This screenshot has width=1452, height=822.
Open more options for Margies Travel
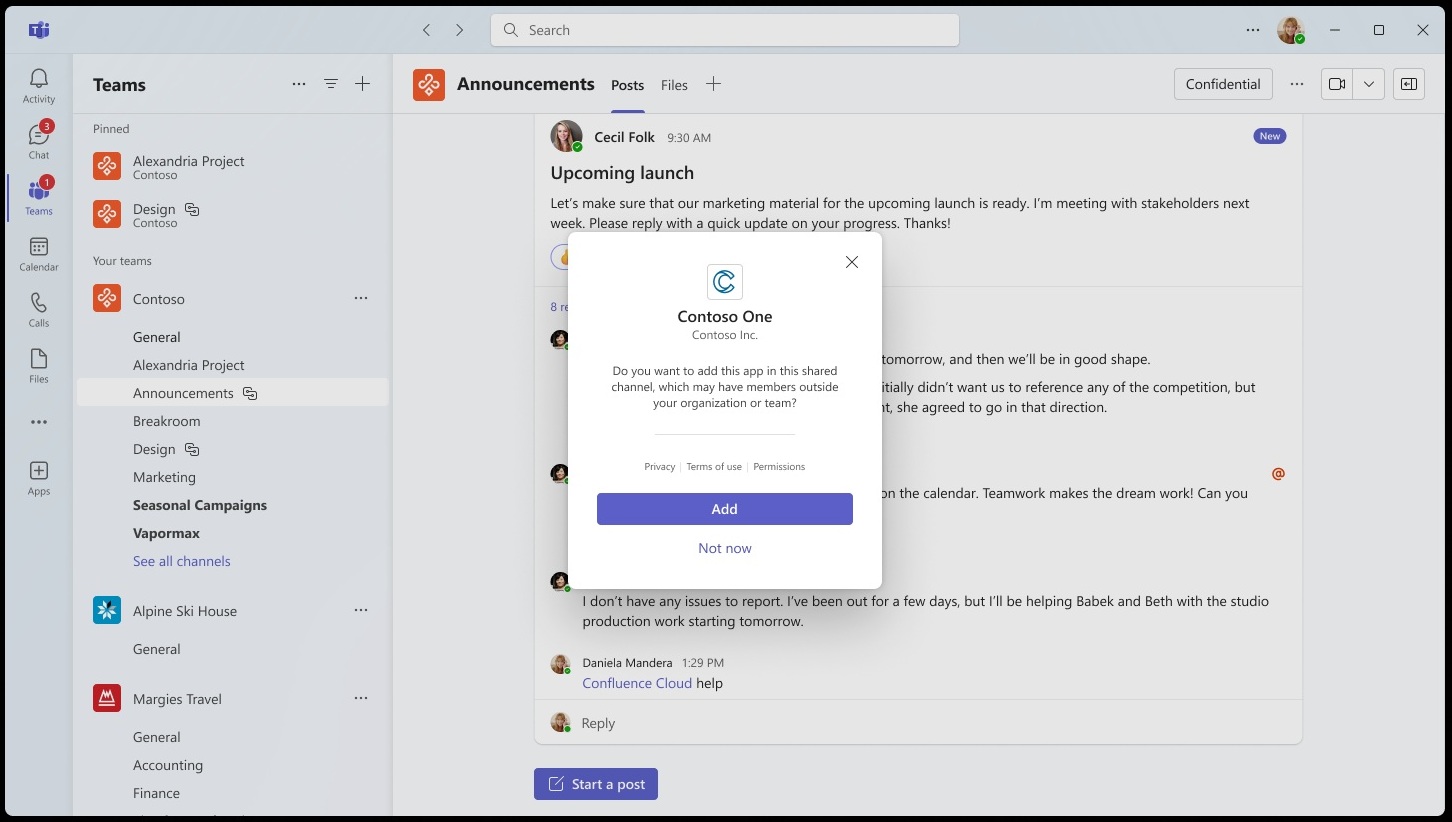tap(361, 698)
